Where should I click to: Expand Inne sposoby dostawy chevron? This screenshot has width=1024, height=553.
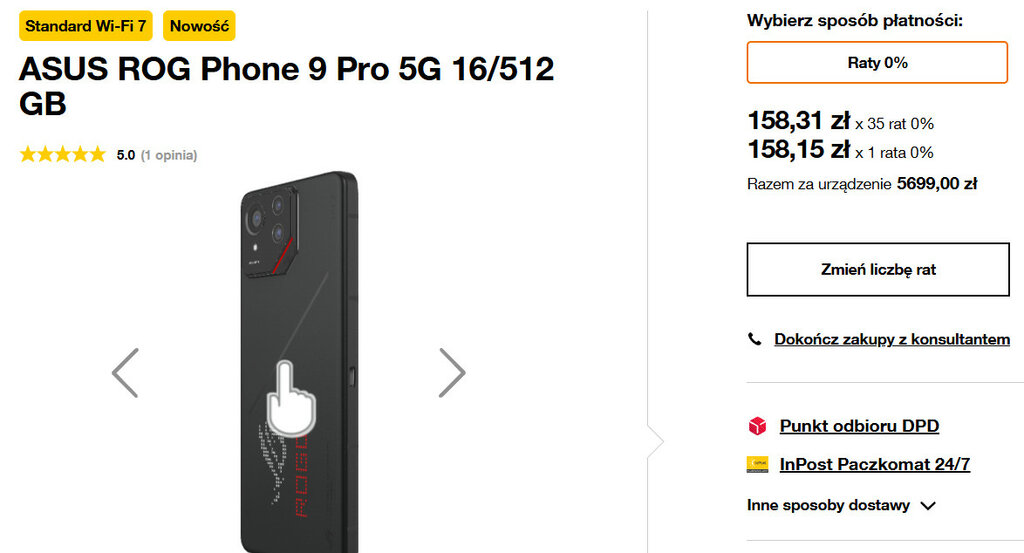pos(928,506)
